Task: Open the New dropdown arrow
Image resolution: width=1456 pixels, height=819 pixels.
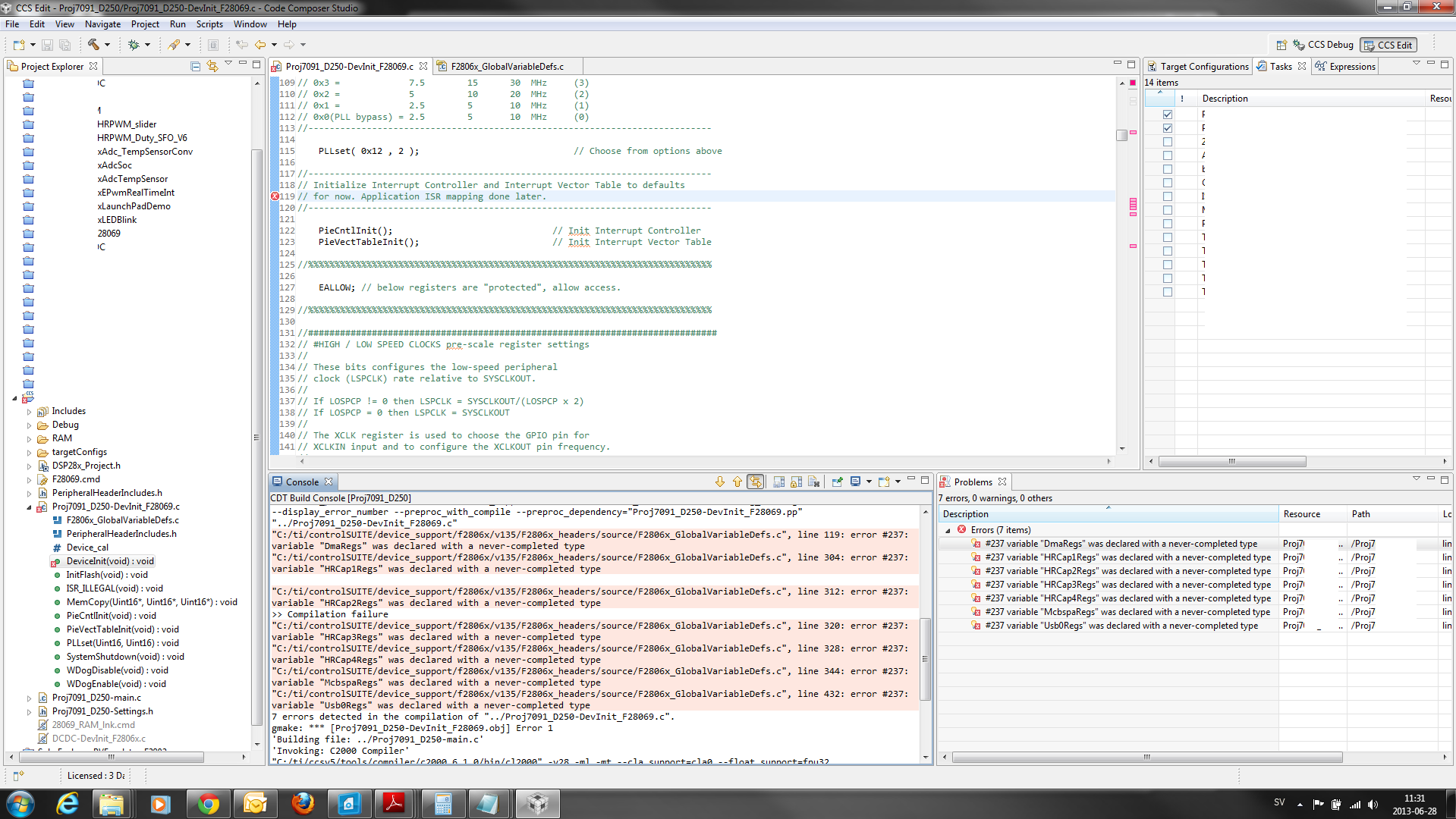Action: pos(32,45)
